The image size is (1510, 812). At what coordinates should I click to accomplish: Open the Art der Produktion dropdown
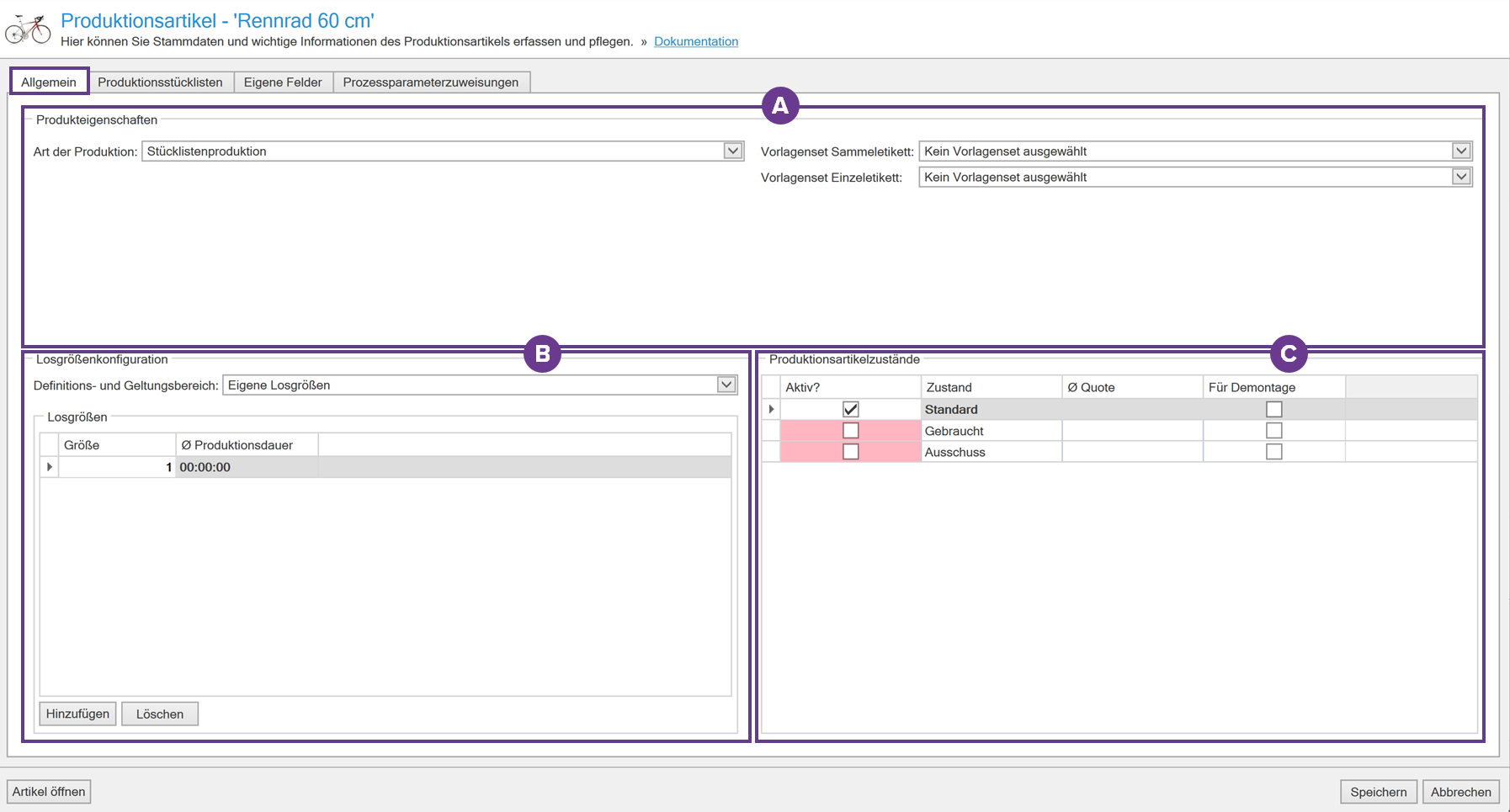point(732,151)
